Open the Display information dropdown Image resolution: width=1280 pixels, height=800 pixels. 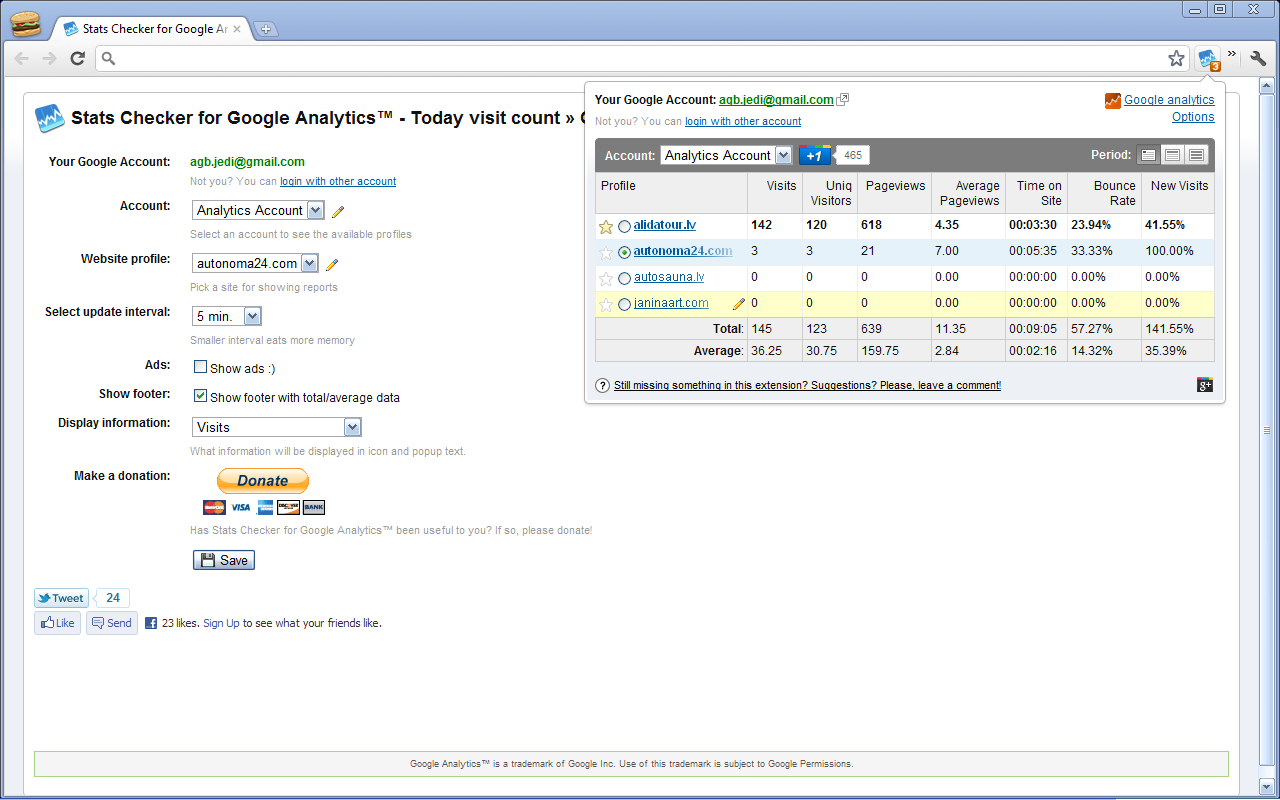coord(277,427)
